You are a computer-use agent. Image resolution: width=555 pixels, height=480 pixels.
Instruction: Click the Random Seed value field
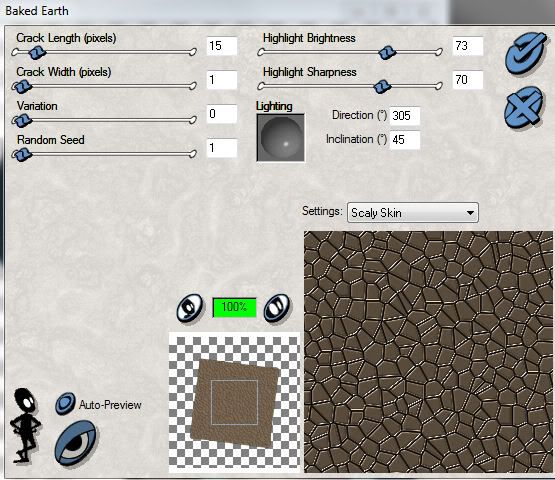pos(222,148)
